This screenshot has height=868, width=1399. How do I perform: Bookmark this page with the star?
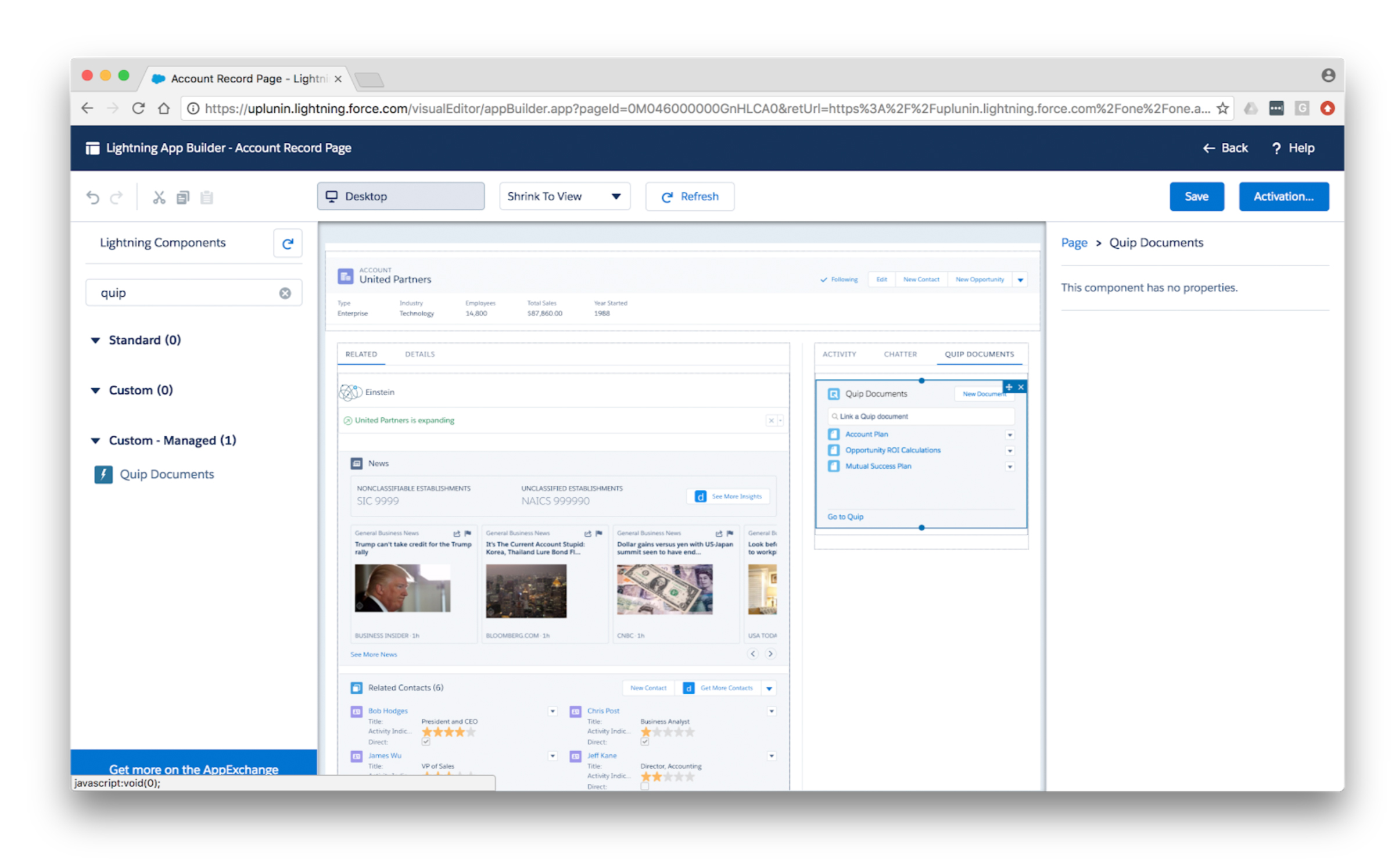pyautogui.click(x=1223, y=108)
